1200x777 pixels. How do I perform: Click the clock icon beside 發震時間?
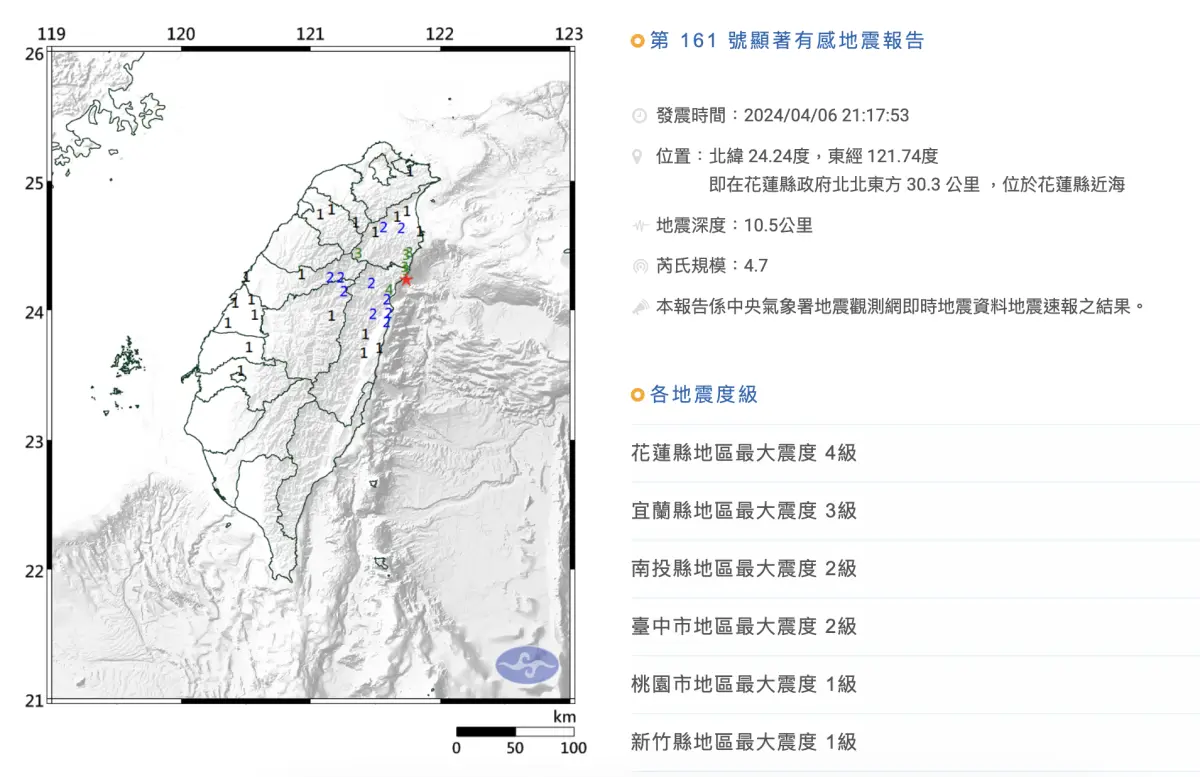pyautogui.click(x=639, y=116)
